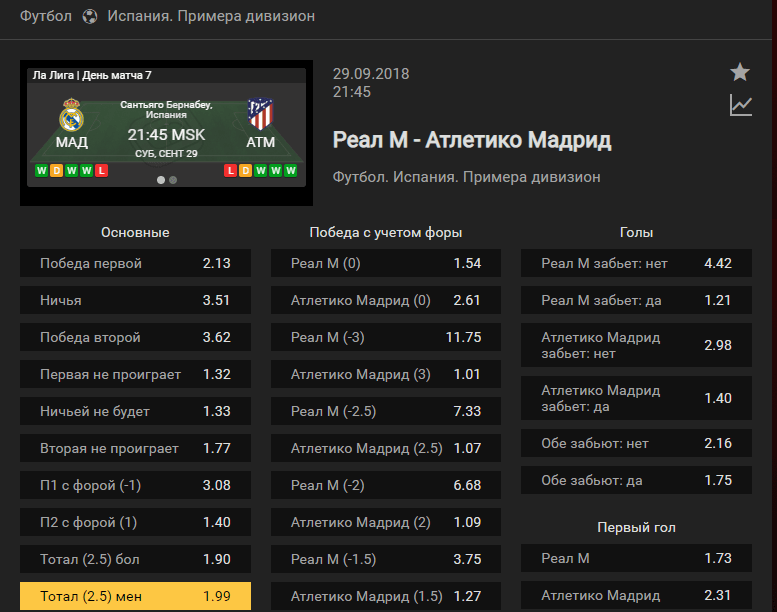Click the kickoff time 21:45 under date
Screen dimensions: 777x612
pos(352,92)
